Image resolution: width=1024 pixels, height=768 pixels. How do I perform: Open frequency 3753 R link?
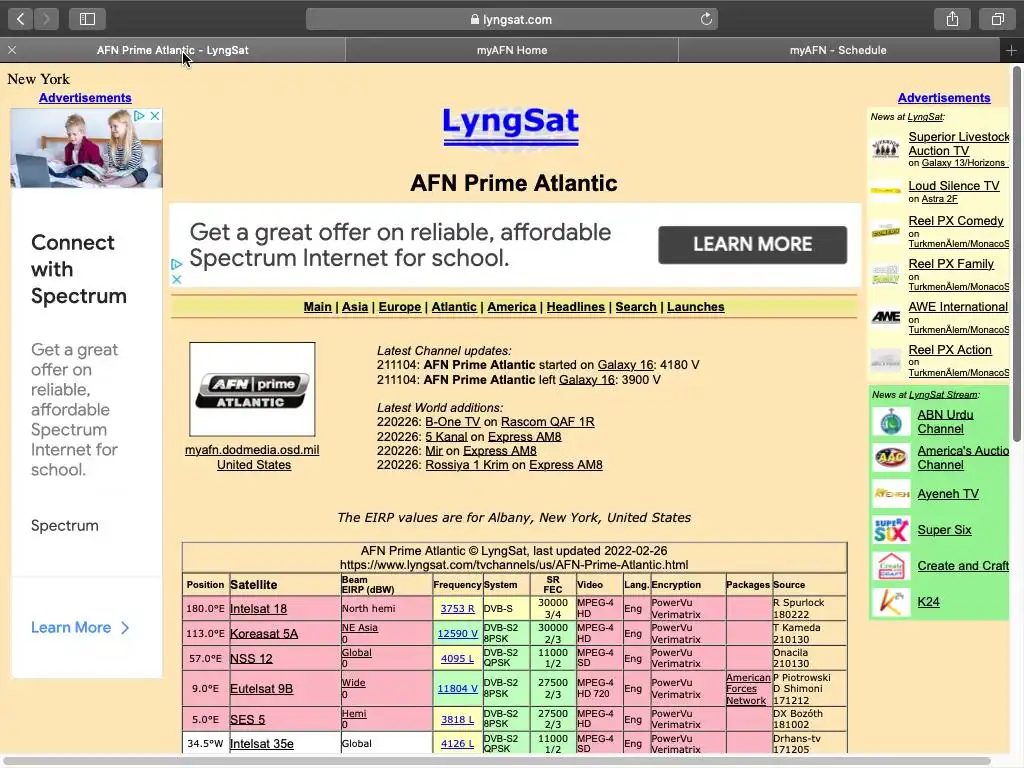[457, 609]
